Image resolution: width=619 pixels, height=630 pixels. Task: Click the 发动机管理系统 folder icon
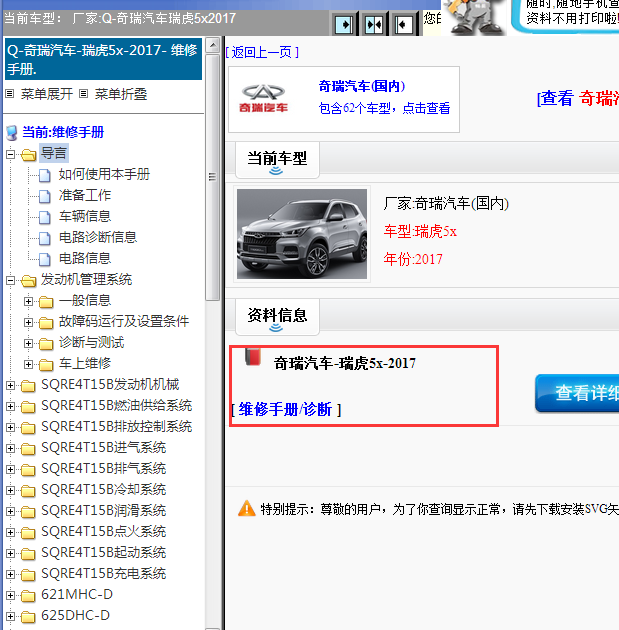click(x=29, y=280)
